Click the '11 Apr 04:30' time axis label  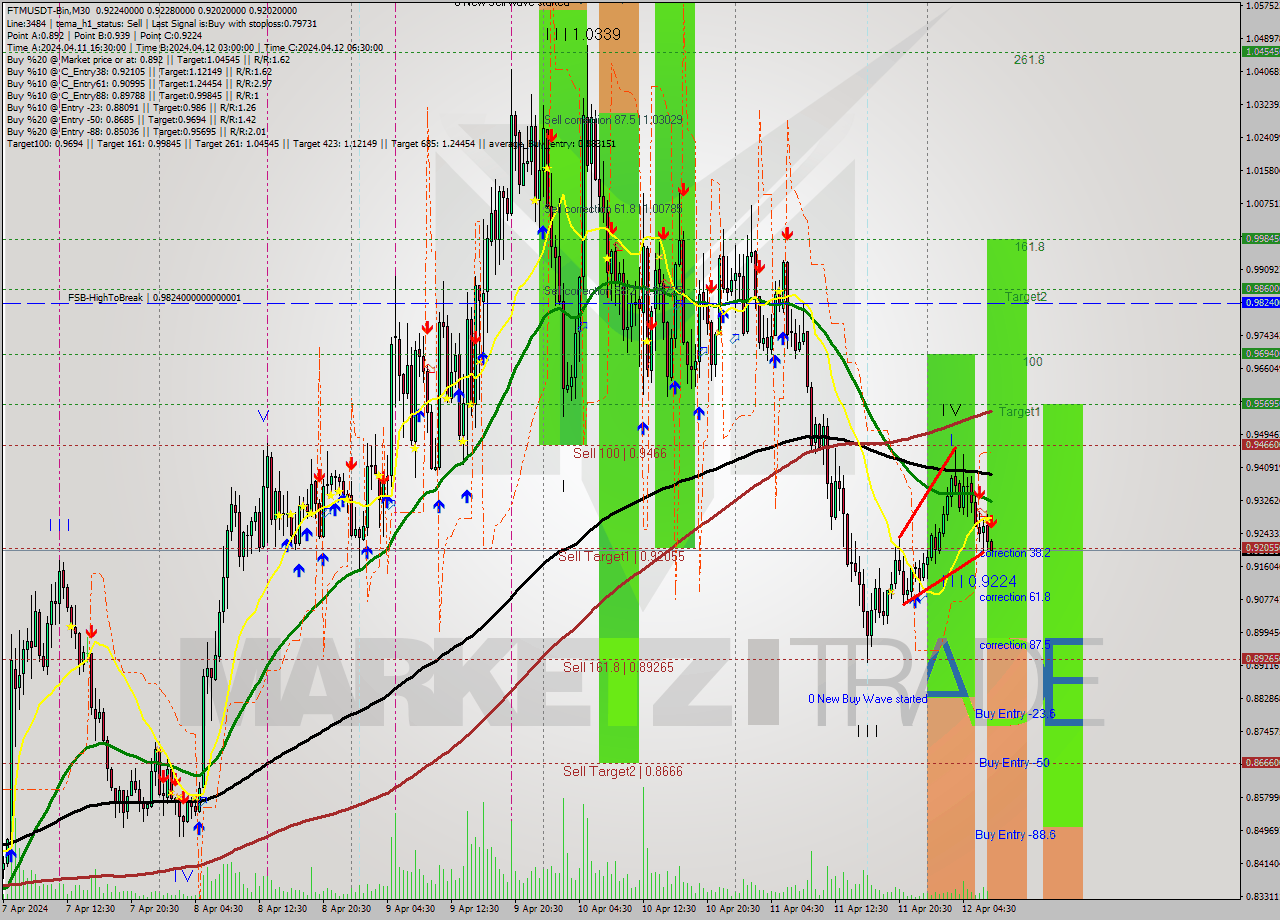[796, 909]
